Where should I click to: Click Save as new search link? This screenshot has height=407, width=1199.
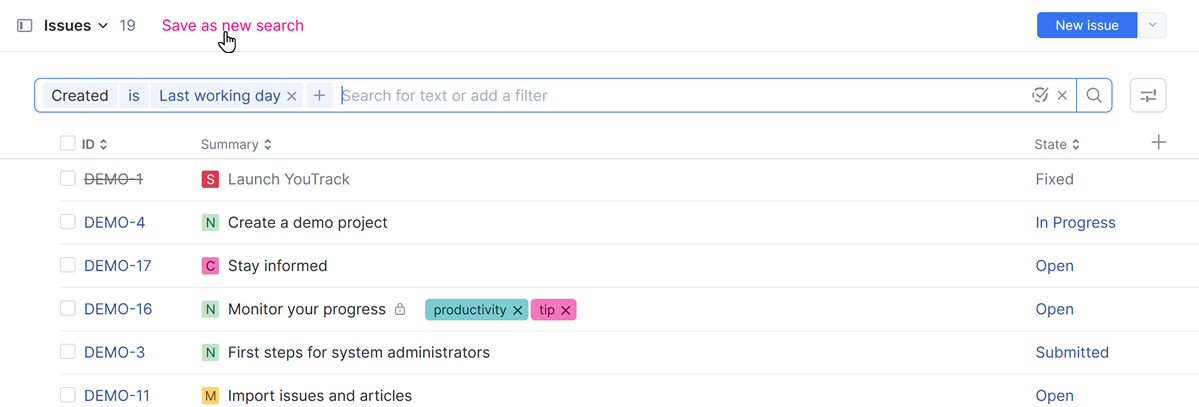233,26
